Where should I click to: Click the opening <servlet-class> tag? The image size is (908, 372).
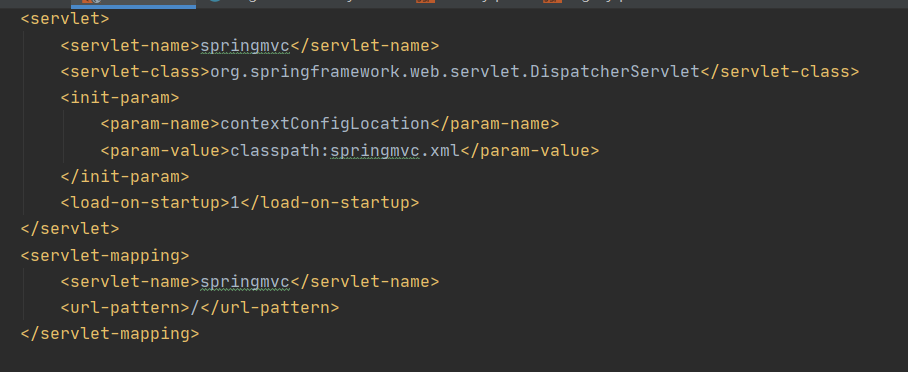tap(135, 71)
